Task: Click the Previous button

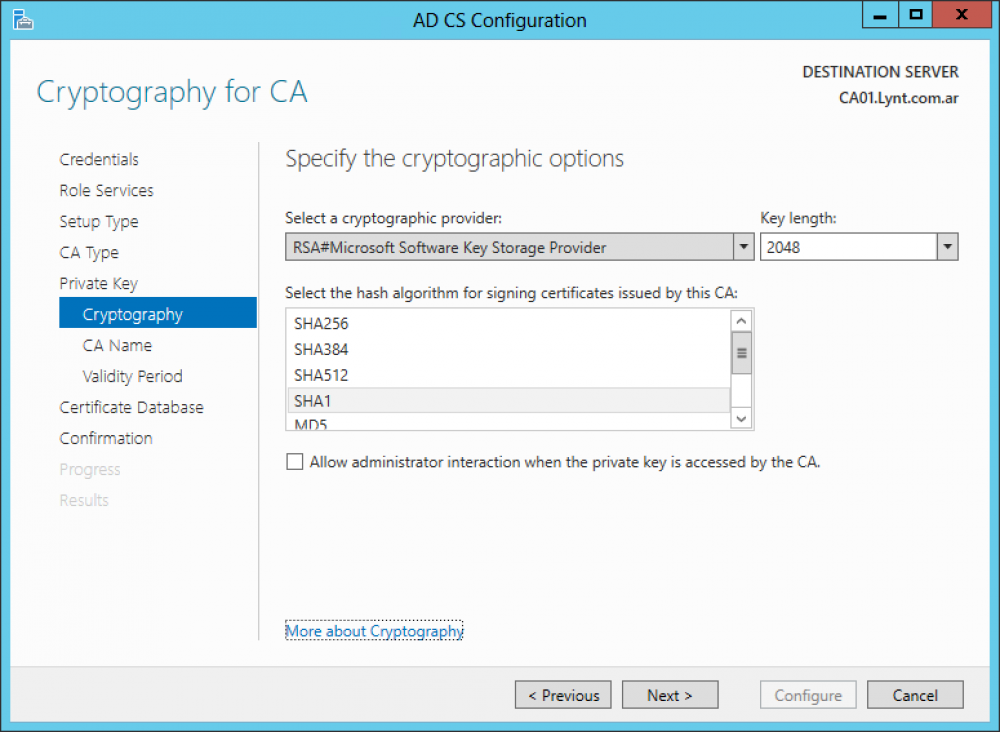Action: coord(563,695)
